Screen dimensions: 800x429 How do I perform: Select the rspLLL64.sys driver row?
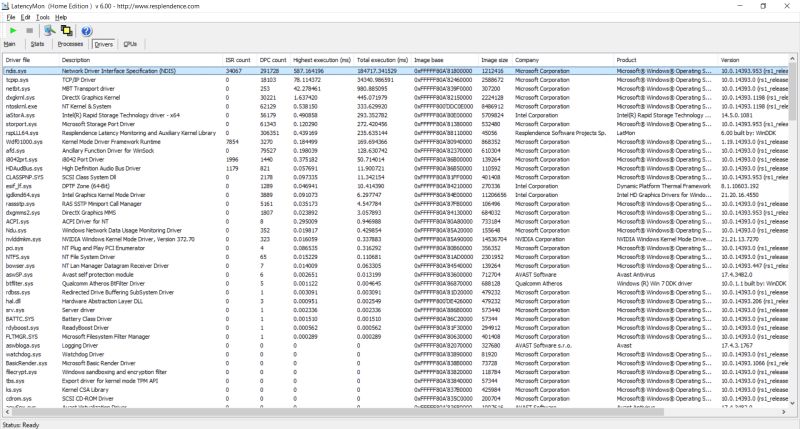click(396, 133)
